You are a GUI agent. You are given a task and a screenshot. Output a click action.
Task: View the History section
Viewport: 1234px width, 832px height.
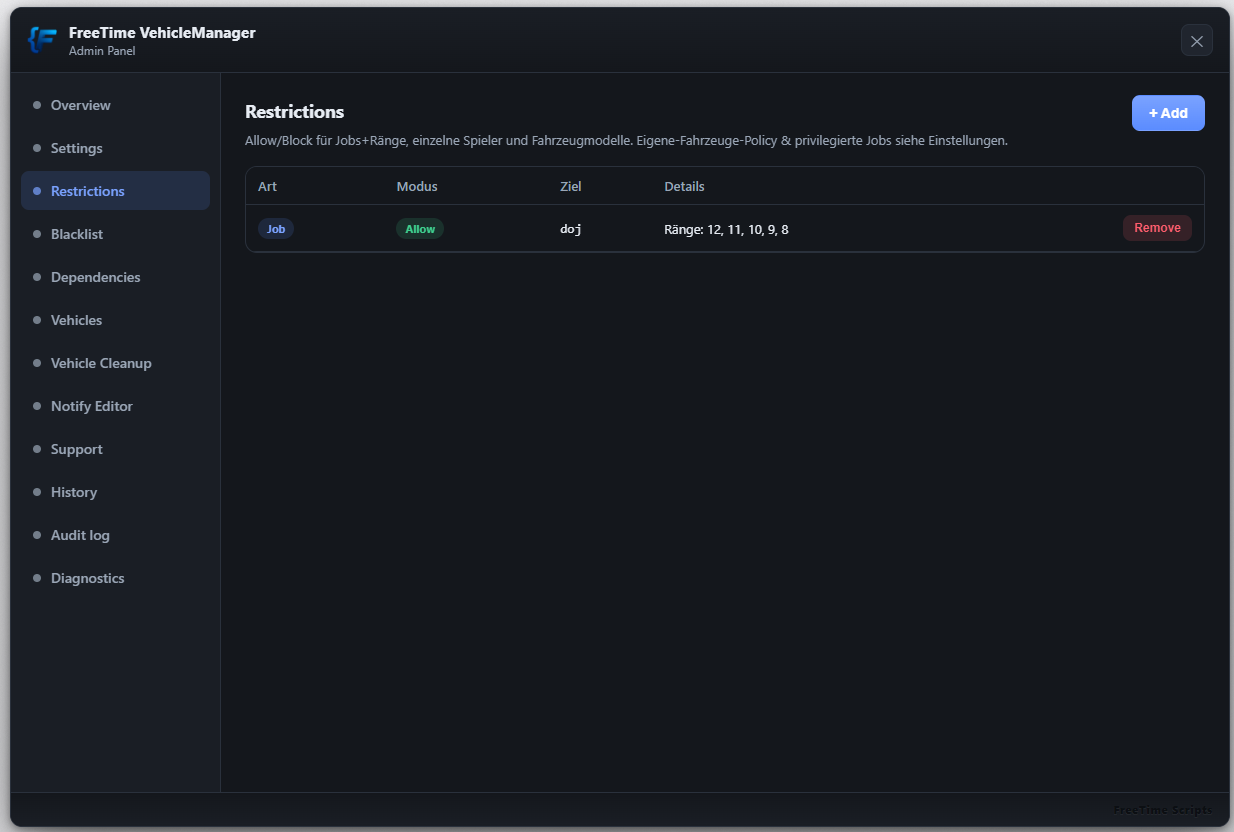pos(115,492)
